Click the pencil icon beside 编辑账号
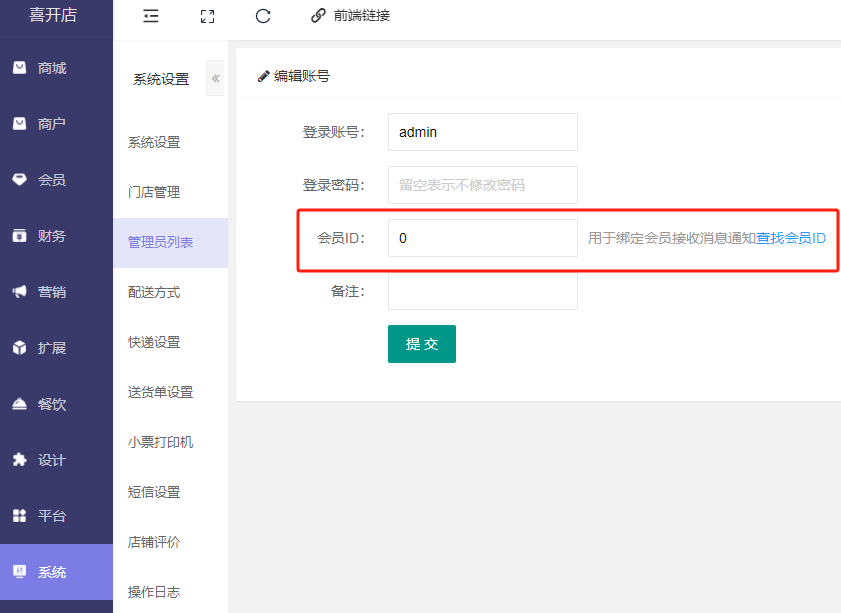 [263, 76]
